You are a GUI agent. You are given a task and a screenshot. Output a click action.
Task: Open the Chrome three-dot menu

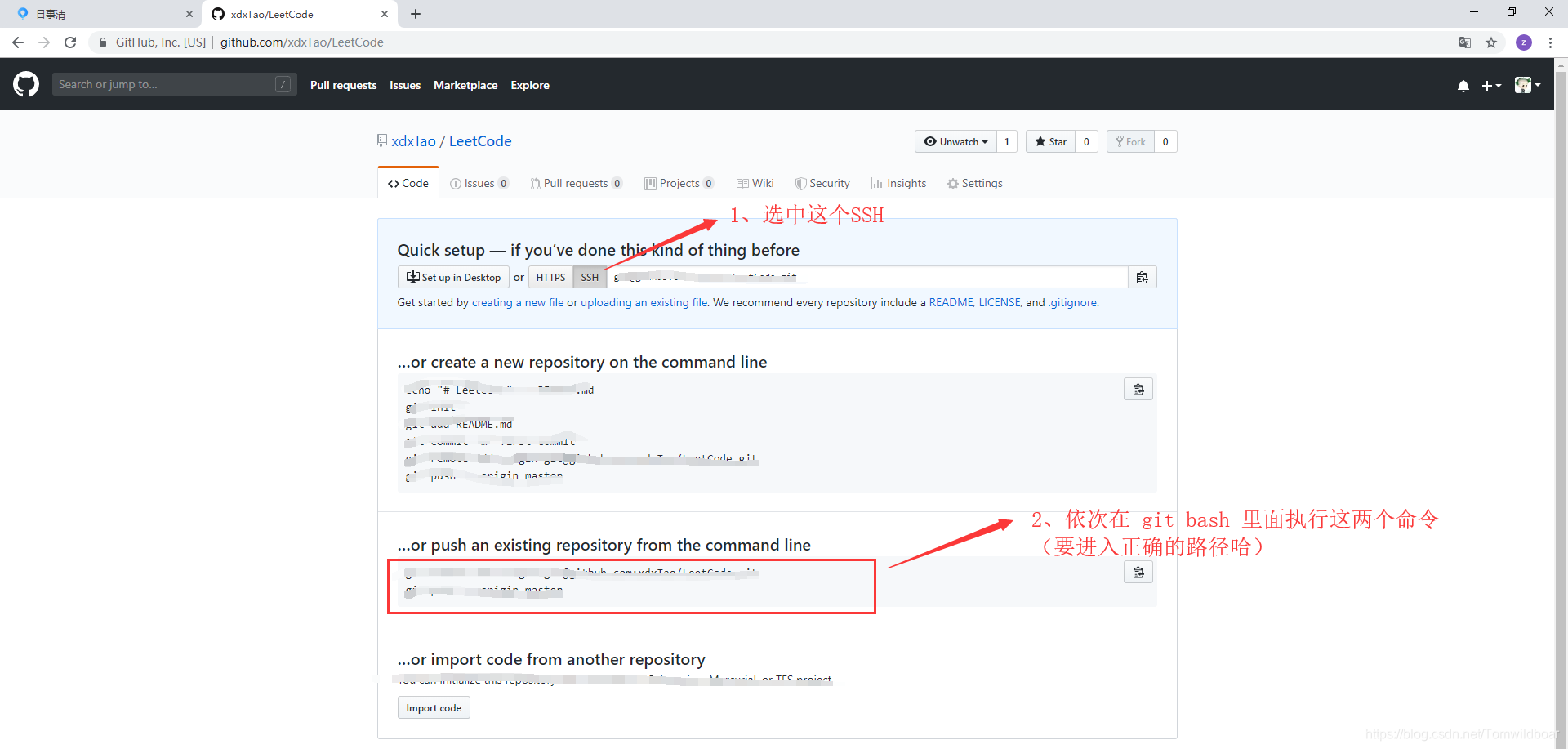click(1550, 42)
